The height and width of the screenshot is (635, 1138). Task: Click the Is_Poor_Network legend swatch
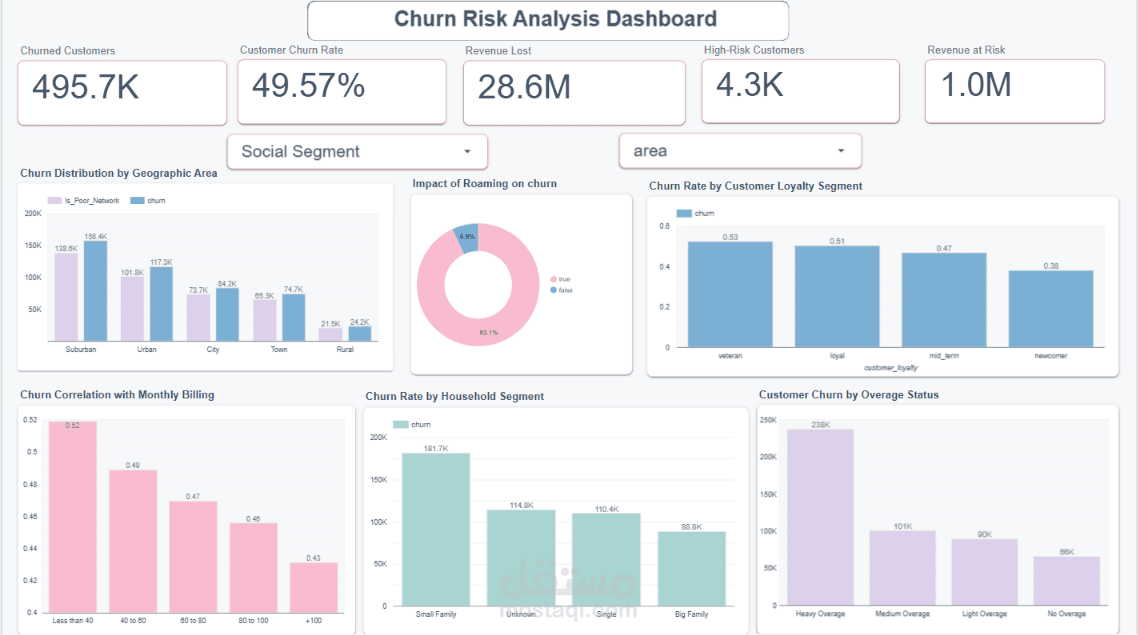(x=54, y=200)
